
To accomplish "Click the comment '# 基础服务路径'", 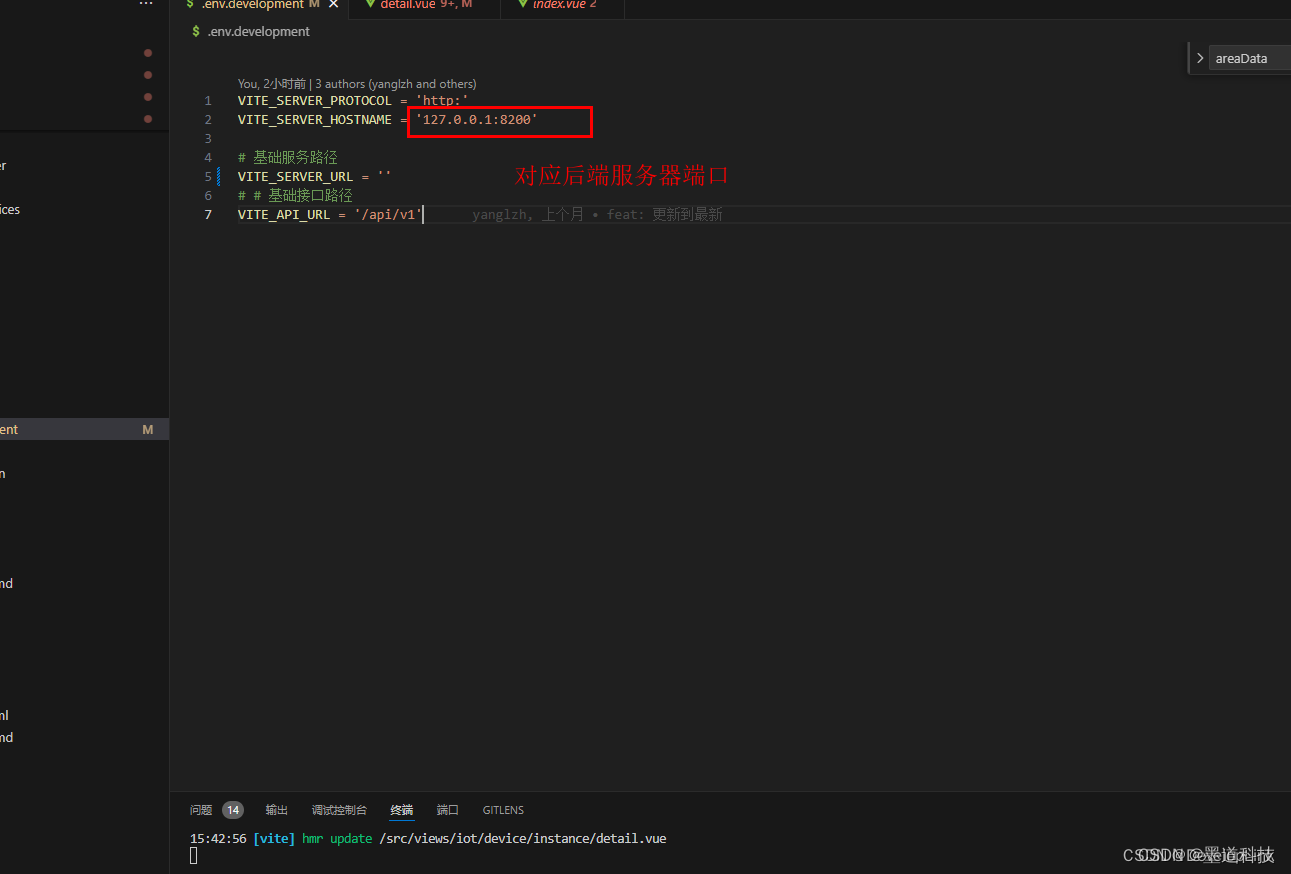I will (x=288, y=158).
